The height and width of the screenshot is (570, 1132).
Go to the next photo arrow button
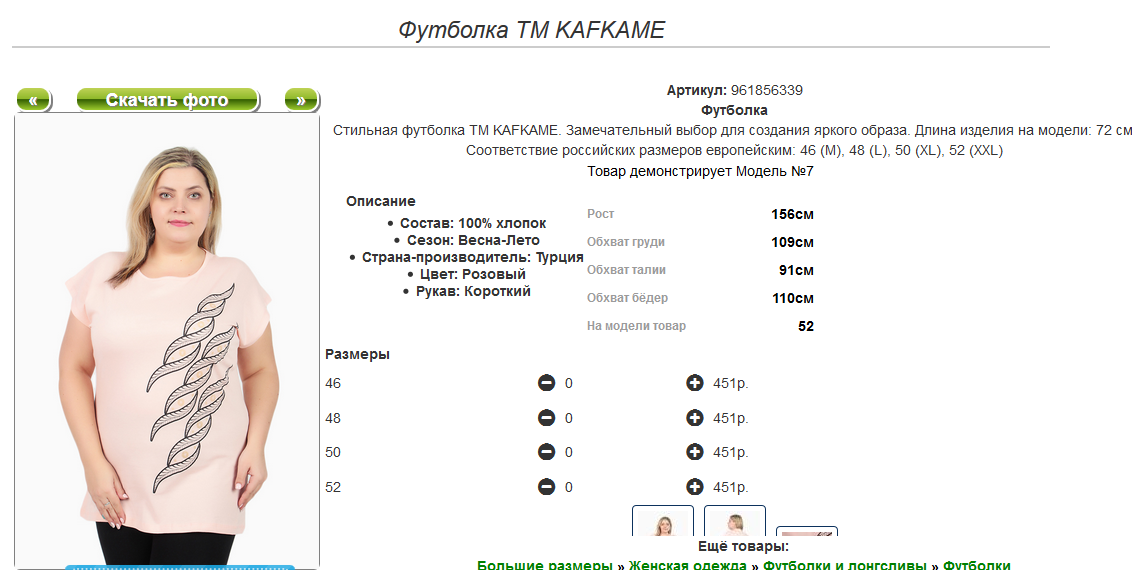[301, 100]
